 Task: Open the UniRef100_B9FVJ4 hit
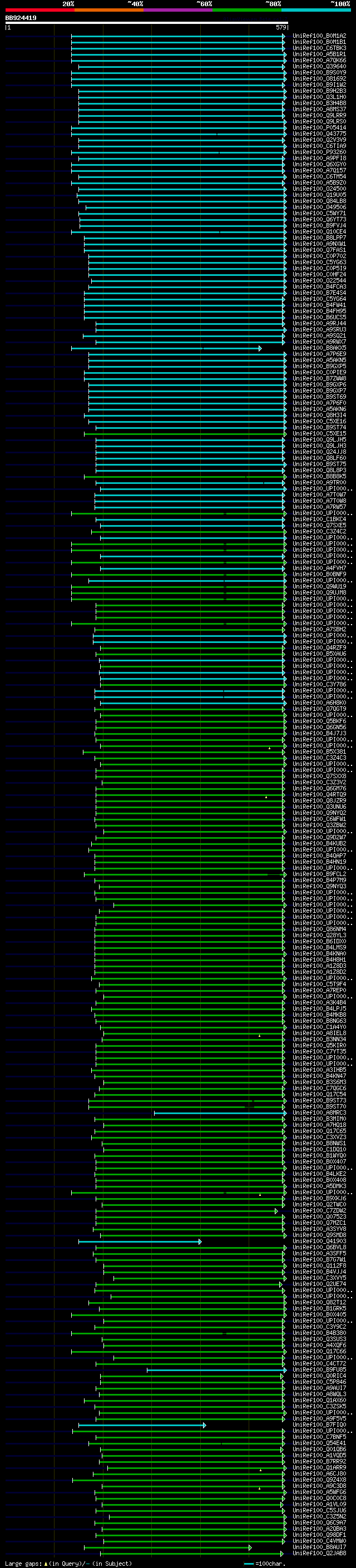click(319, 226)
